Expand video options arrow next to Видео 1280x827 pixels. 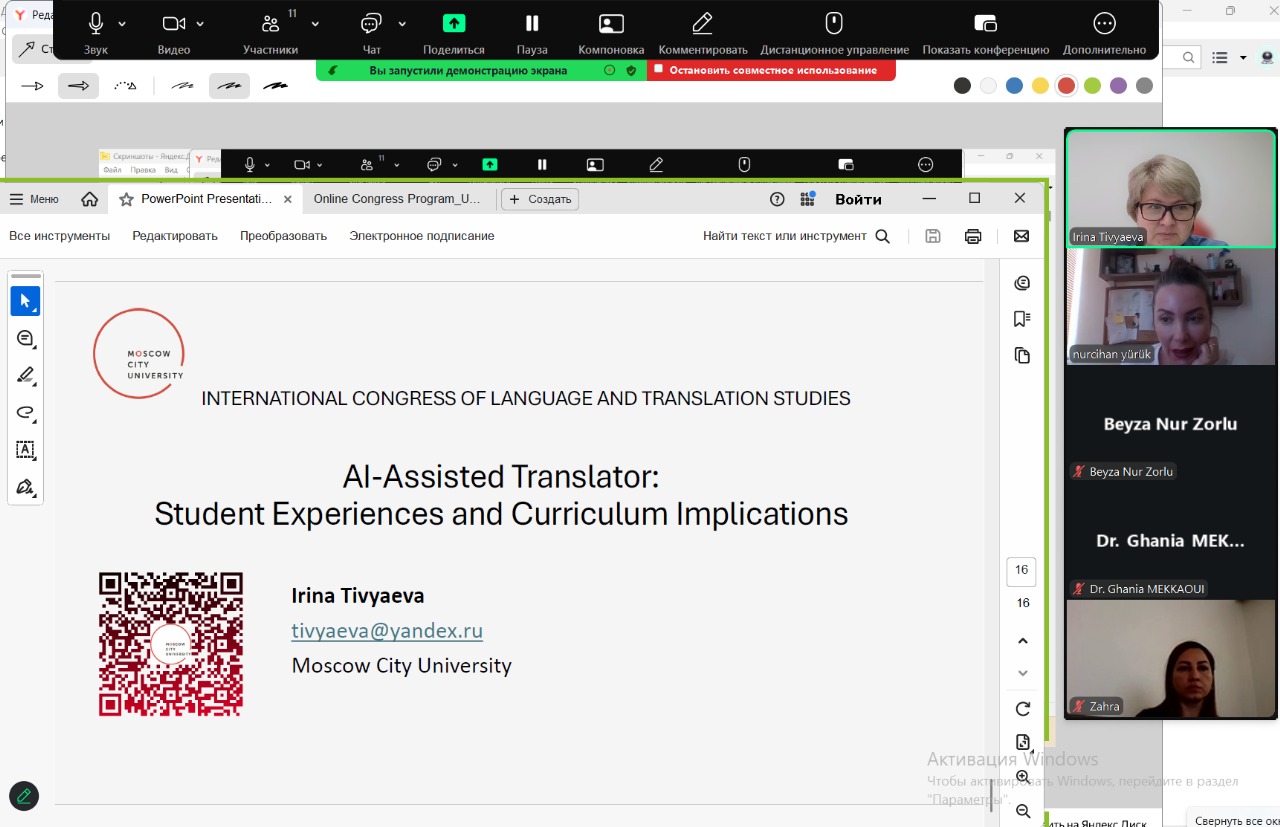click(x=200, y=23)
